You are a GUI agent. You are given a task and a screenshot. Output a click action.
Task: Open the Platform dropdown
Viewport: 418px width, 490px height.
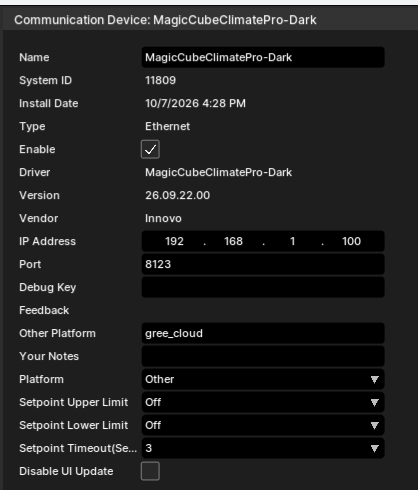pyautogui.click(x=263, y=379)
